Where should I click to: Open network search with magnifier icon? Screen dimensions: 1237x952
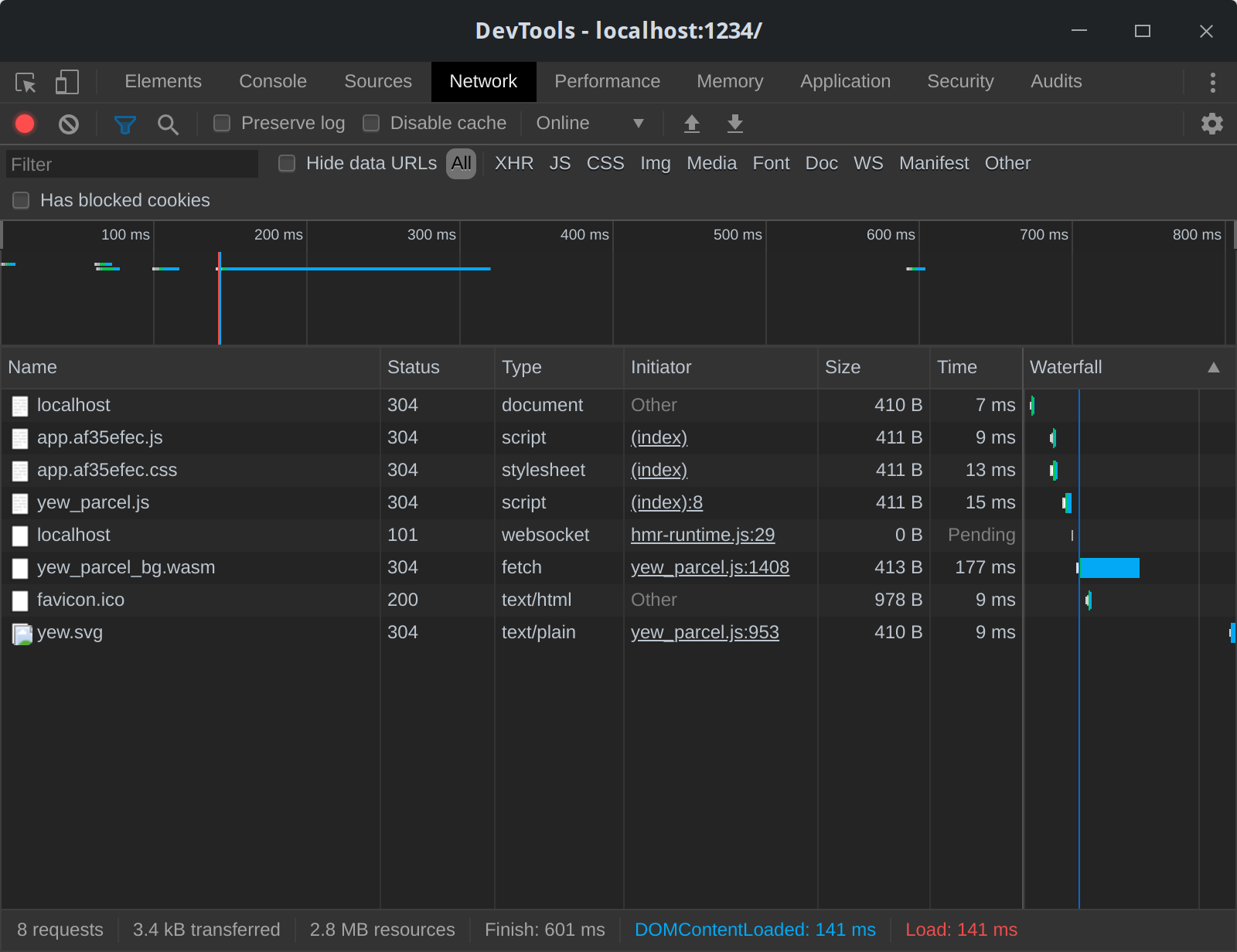pyautogui.click(x=168, y=124)
